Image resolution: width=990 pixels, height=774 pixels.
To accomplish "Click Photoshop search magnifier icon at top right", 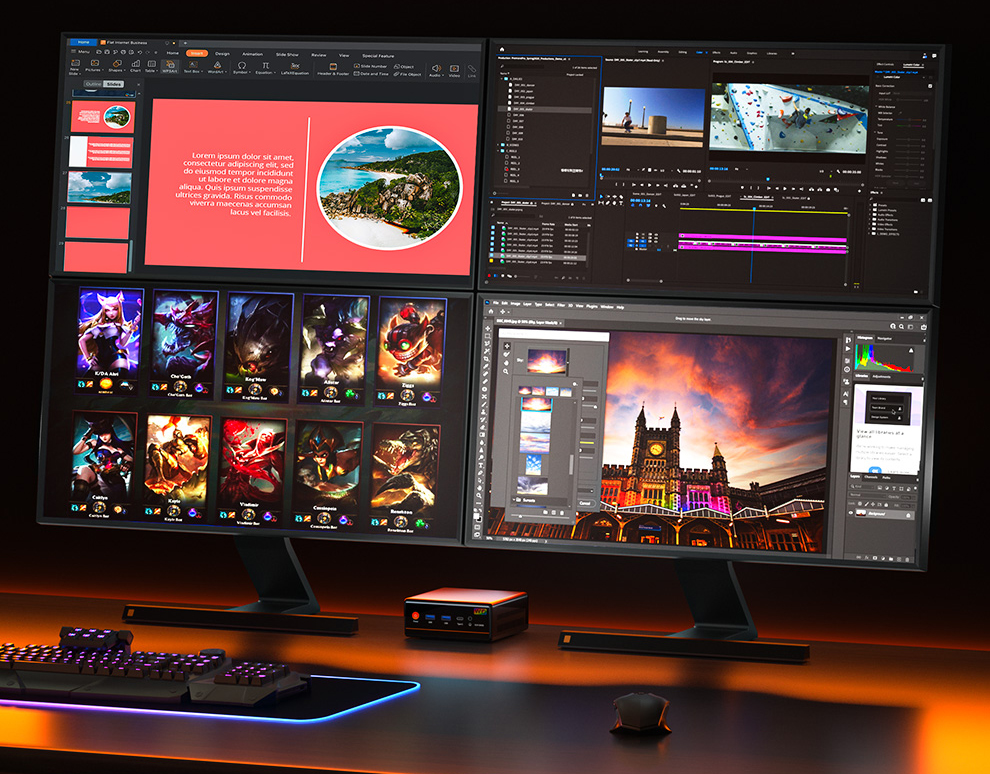I will [x=902, y=326].
